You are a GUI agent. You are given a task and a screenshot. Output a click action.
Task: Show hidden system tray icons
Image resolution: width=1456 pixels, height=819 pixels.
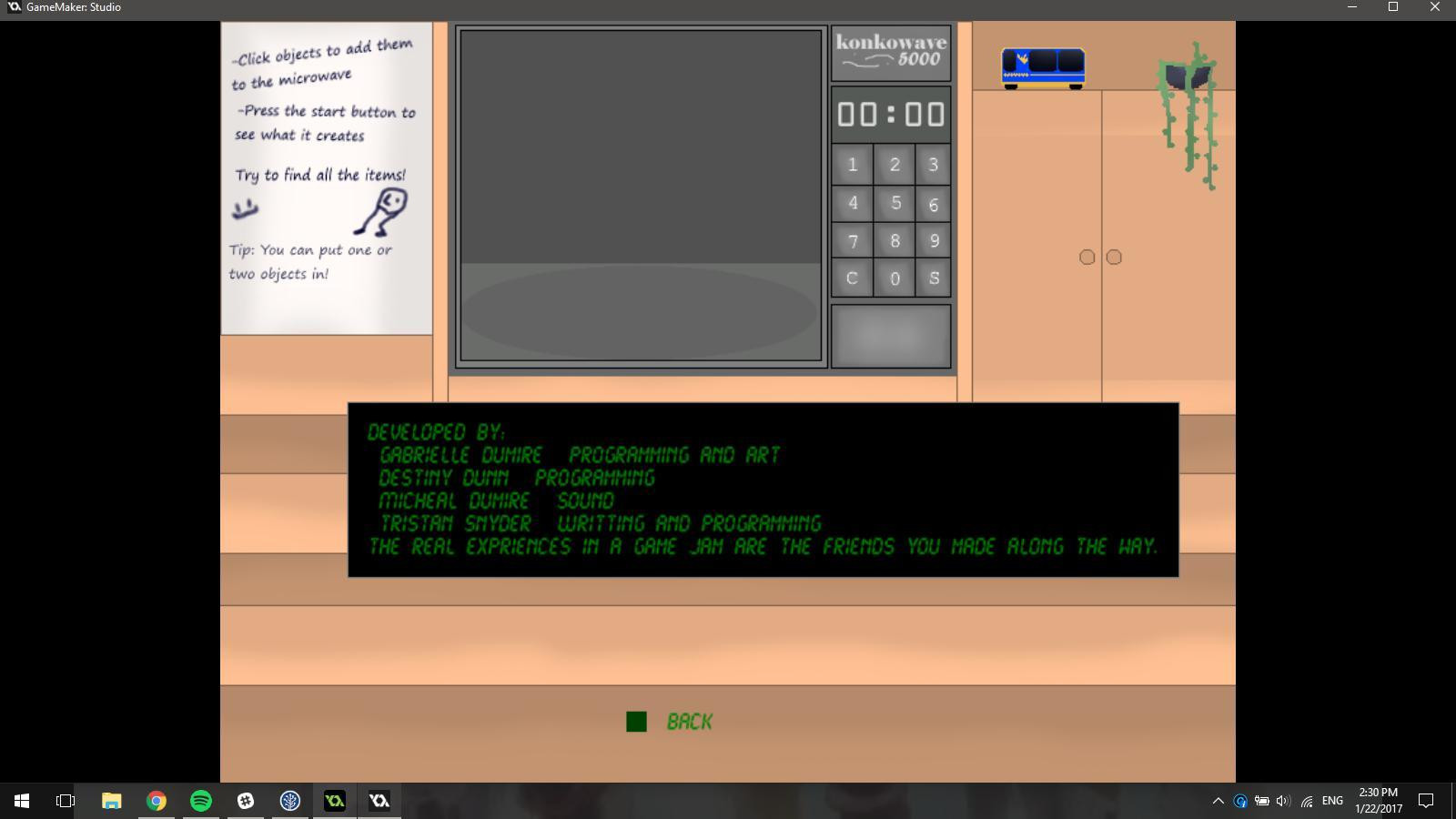tap(1218, 801)
